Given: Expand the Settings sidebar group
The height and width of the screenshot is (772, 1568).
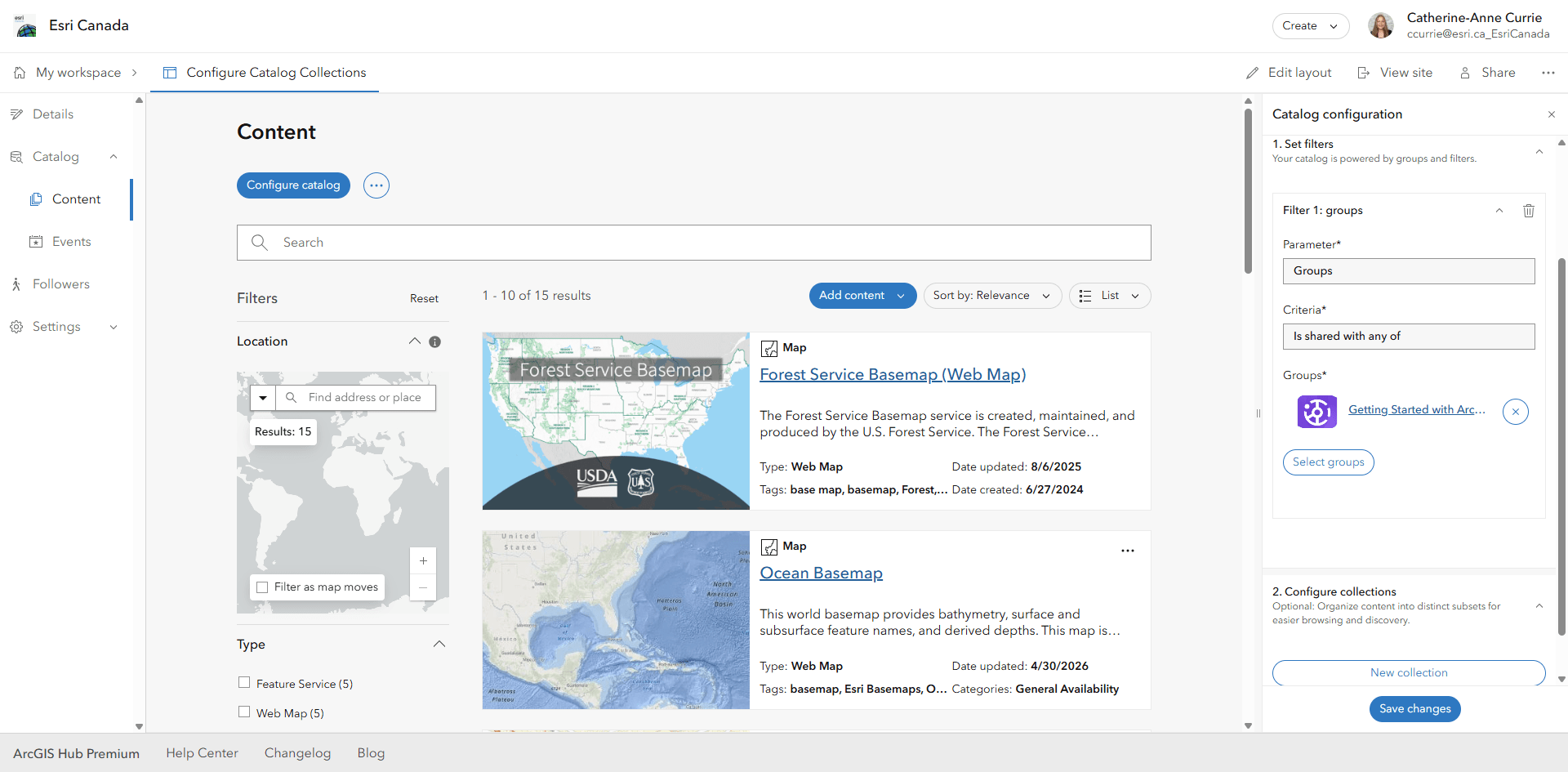Looking at the screenshot, I should click(x=114, y=327).
